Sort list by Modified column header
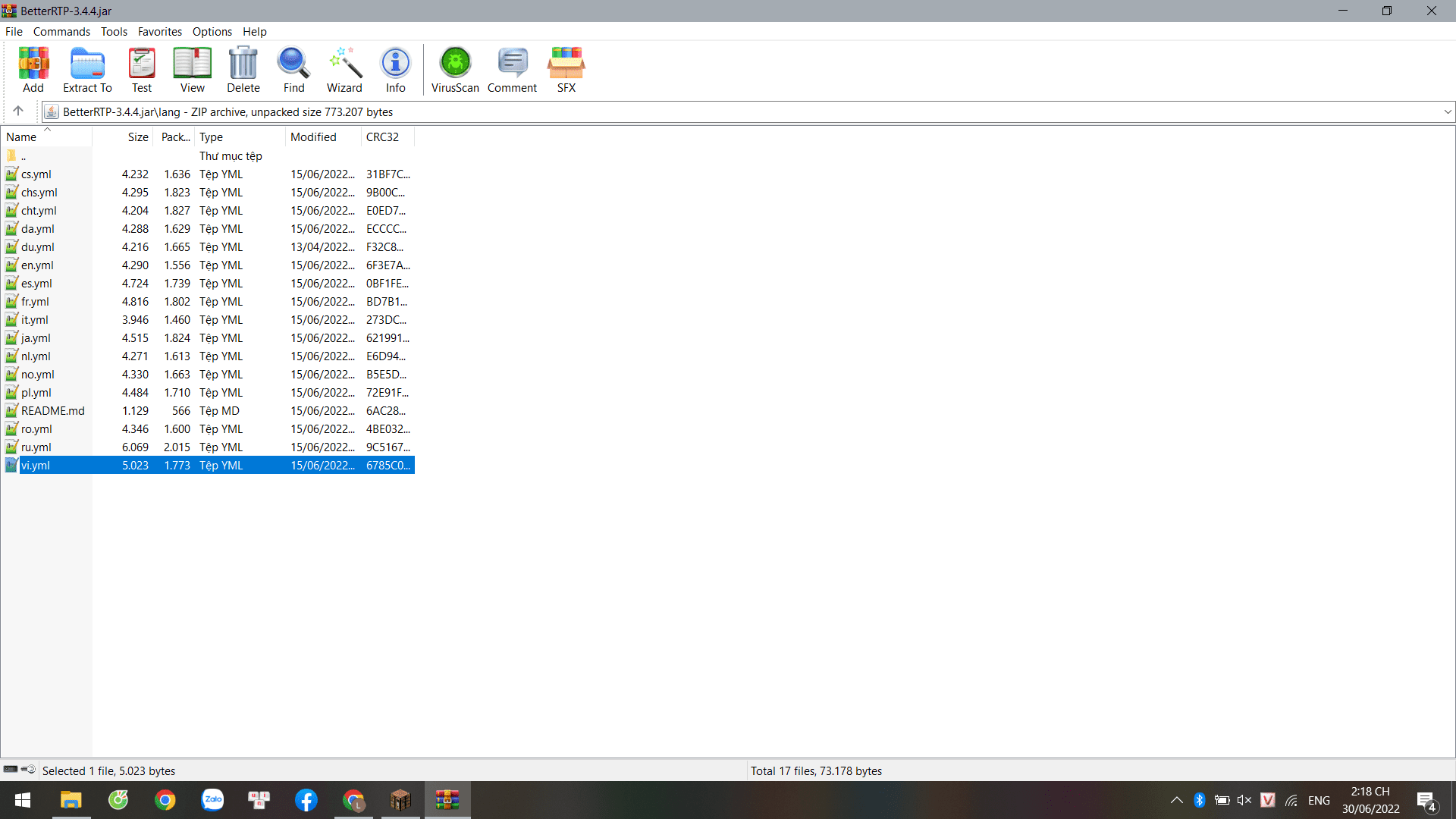The width and height of the screenshot is (1456, 819). coord(313,137)
